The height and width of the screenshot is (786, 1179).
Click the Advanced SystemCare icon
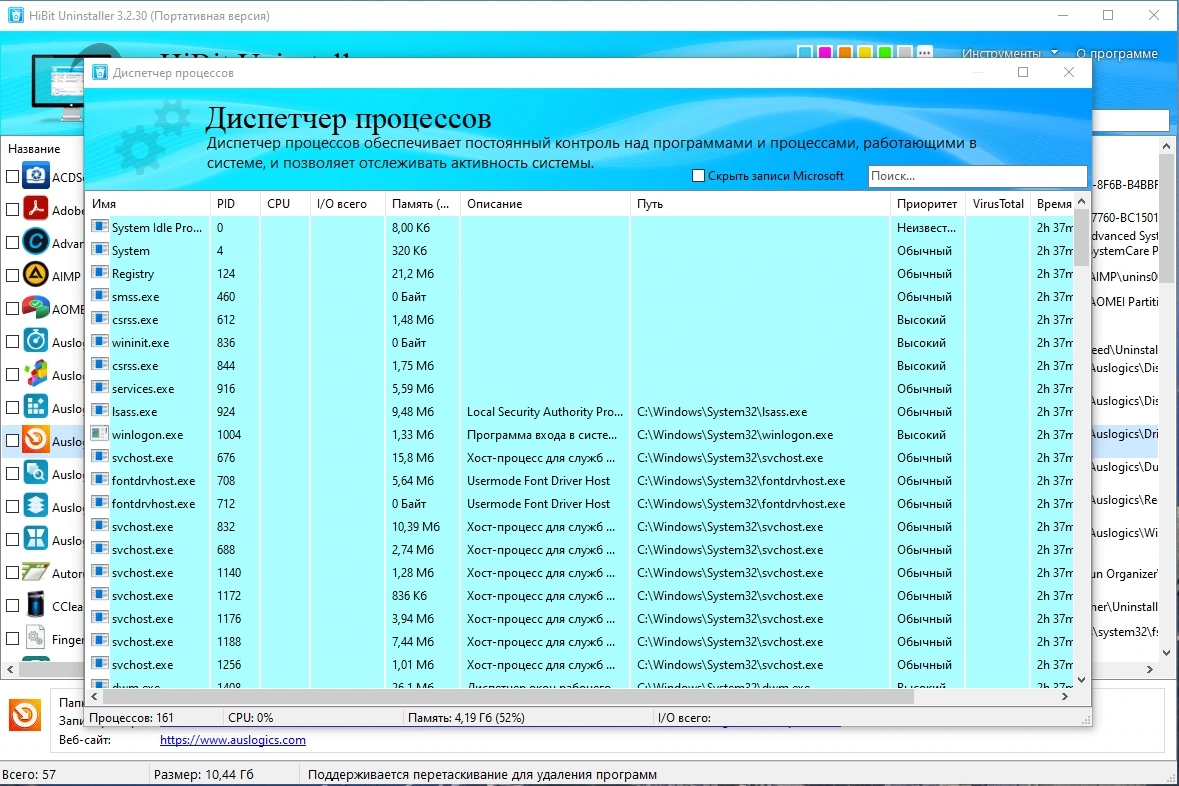coord(35,242)
